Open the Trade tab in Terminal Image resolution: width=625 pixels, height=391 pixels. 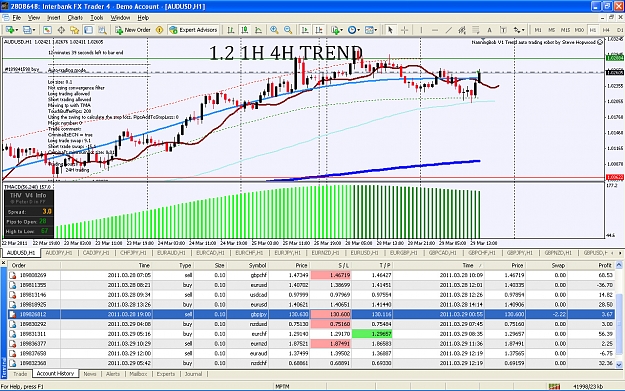point(20,374)
